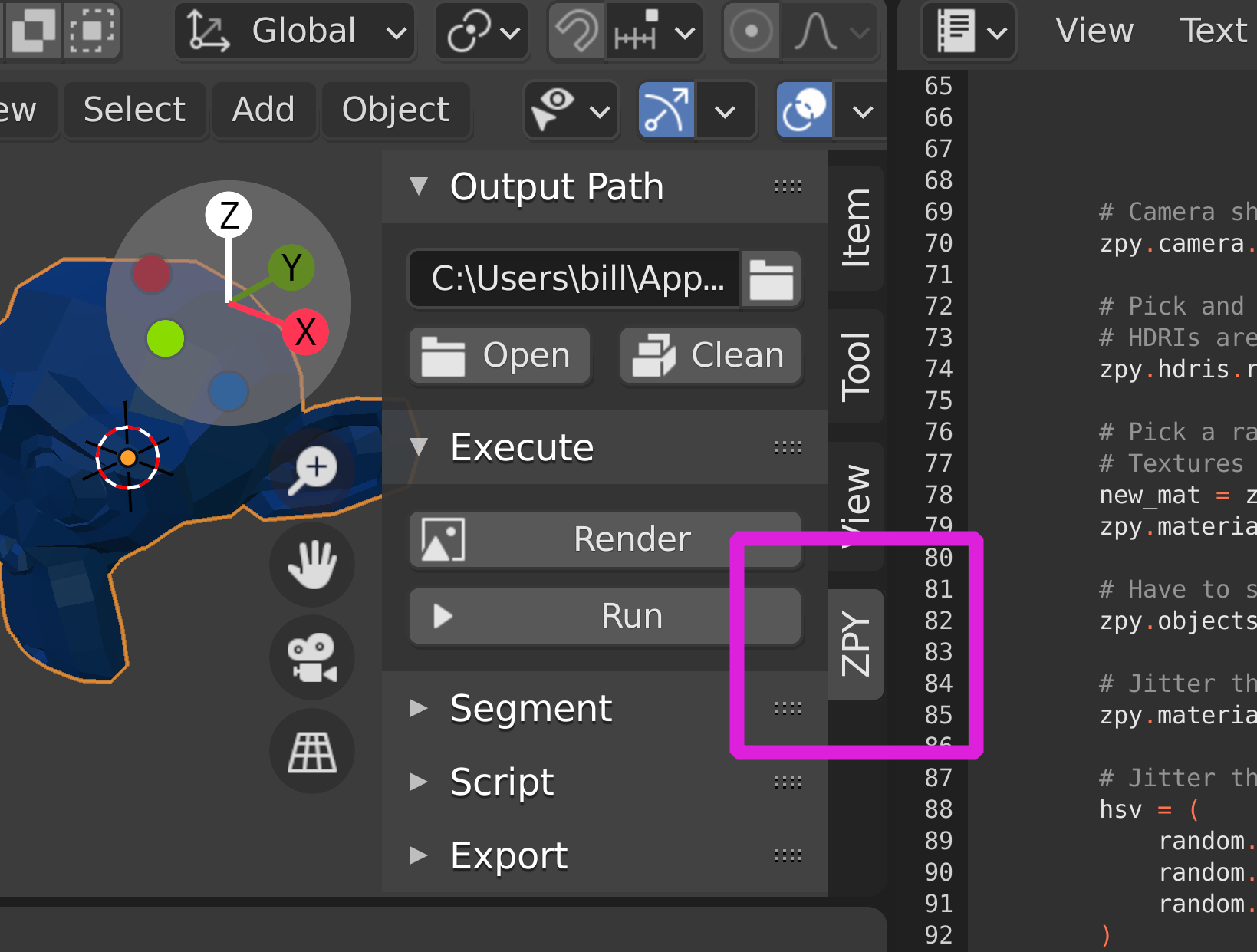The width and height of the screenshot is (1257, 952).
Task: Click the perspective grid icon below the camera
Action: point(312,752)
